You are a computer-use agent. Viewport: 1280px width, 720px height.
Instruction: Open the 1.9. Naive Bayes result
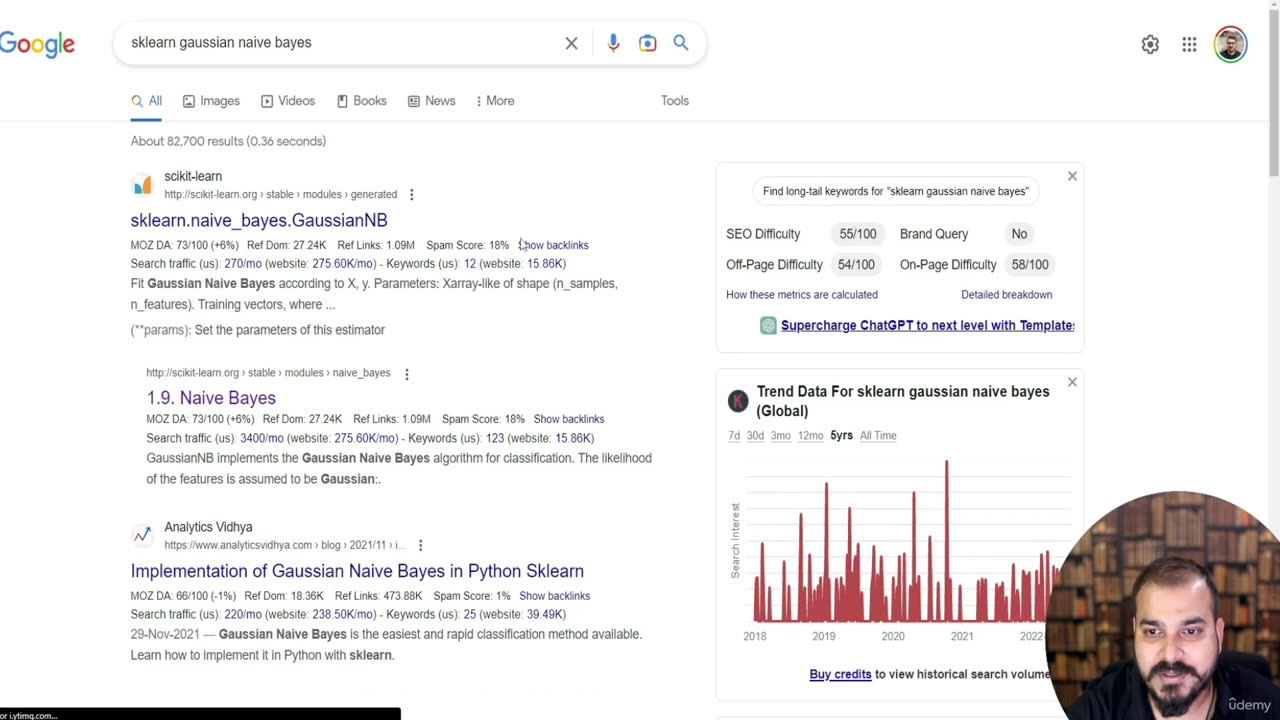click(x=211, y=398)
